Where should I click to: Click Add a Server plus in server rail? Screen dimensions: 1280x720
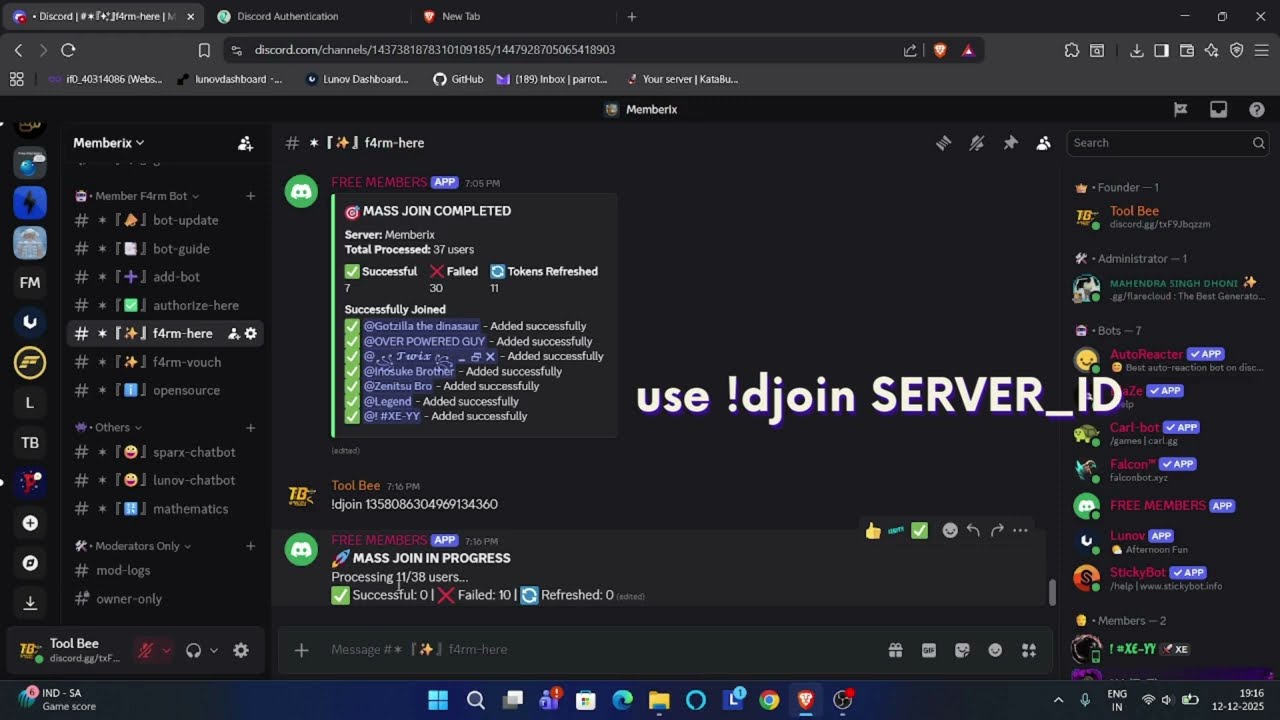coord(30,523)
